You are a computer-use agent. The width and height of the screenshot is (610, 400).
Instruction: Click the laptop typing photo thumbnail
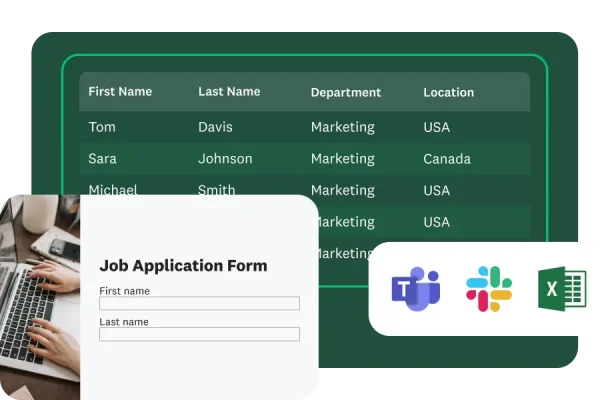click(x=40, y=297)
